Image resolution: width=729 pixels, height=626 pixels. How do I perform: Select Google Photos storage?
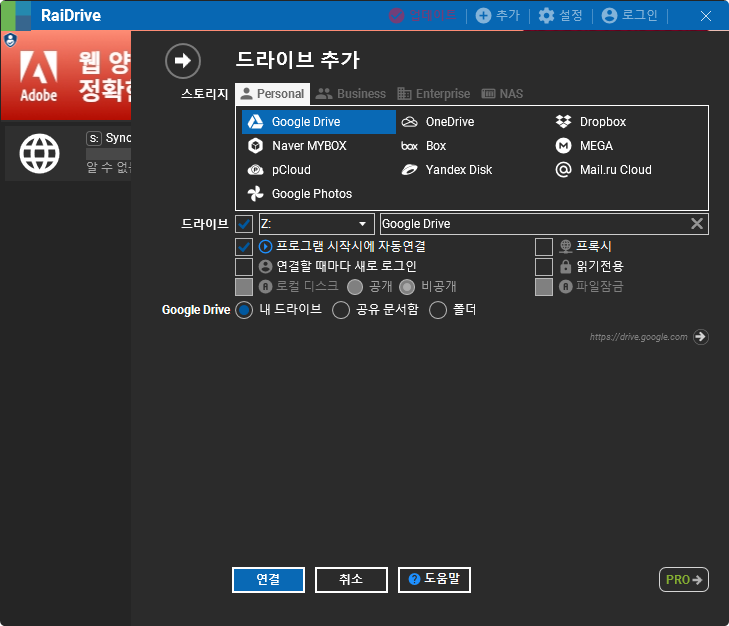click(x=300, y=194)
